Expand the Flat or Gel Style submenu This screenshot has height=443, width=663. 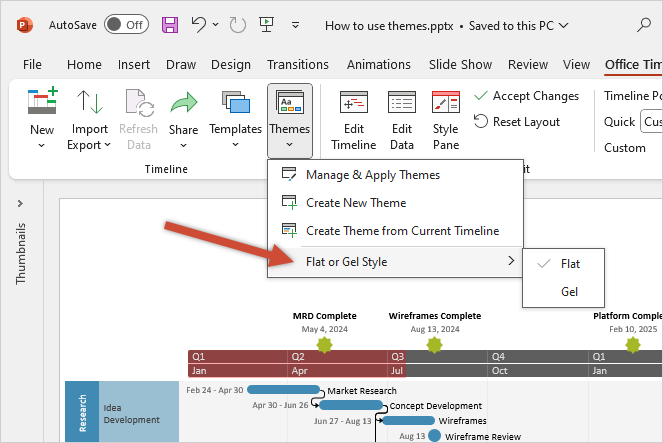pyautogui.click(x=395, y=262)
